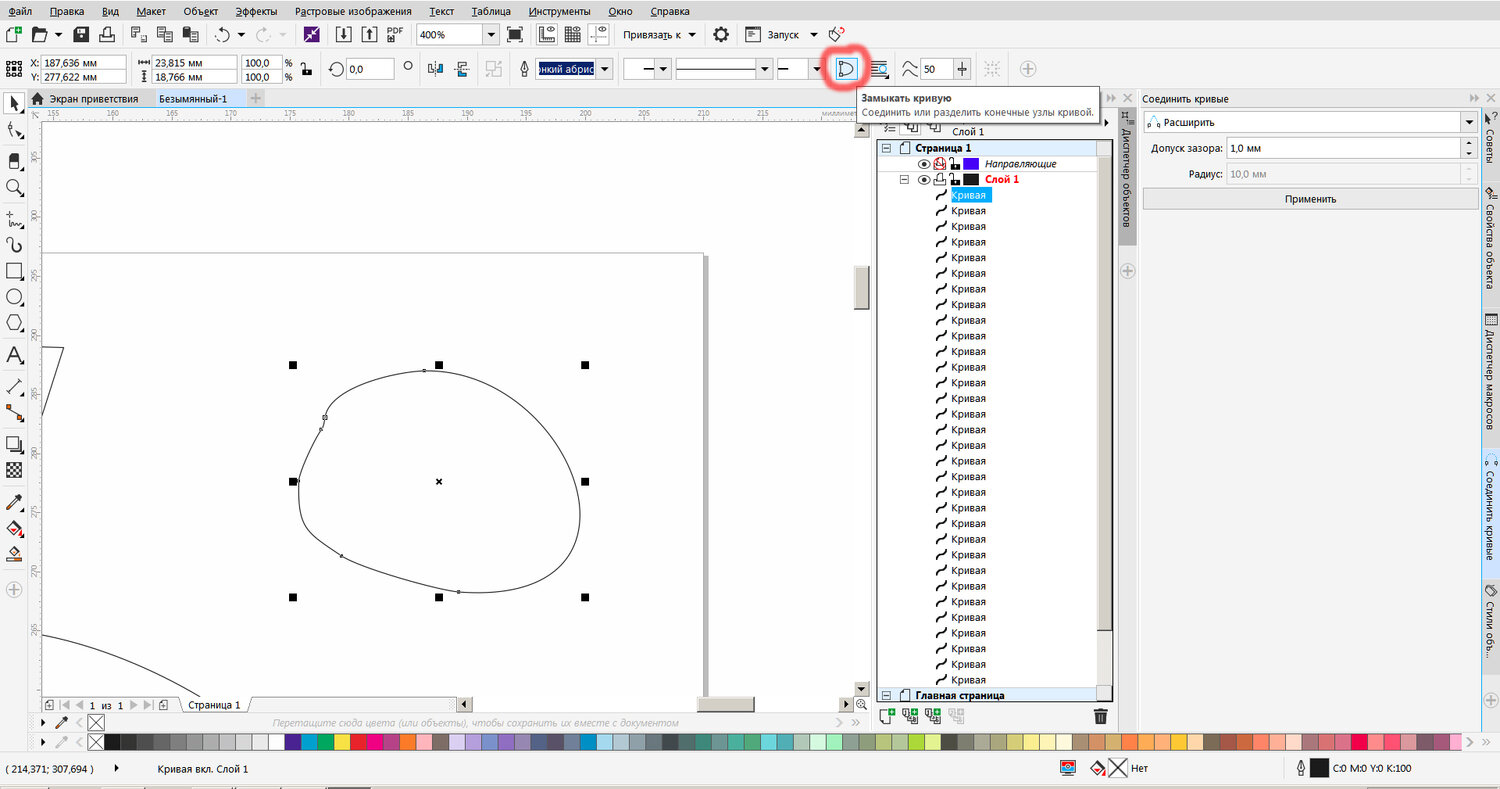Click the Страница 1 page tab
1500x789 pixels.
coord(215,705)
